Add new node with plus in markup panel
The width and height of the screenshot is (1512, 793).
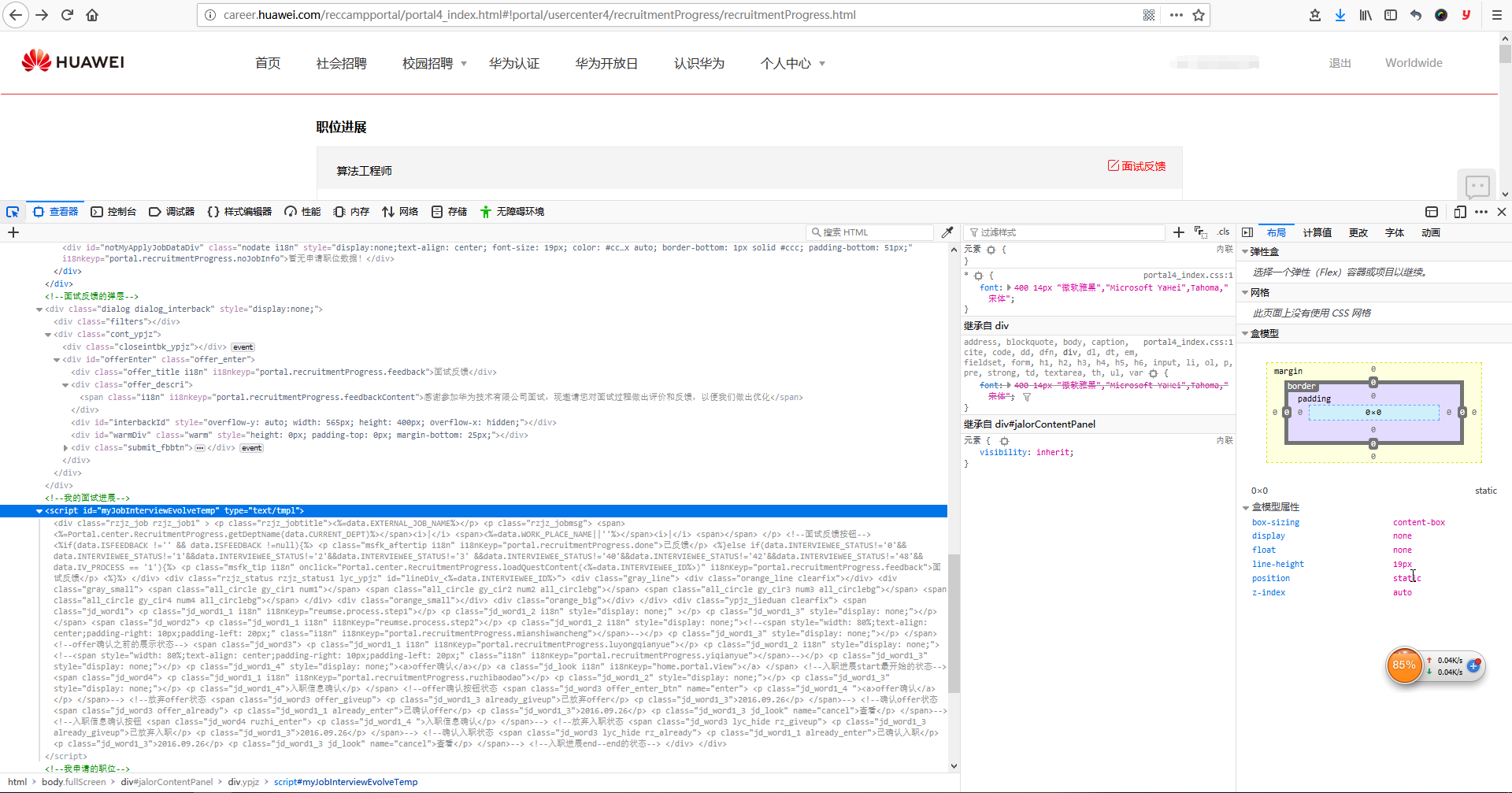[x=13, y=232]
